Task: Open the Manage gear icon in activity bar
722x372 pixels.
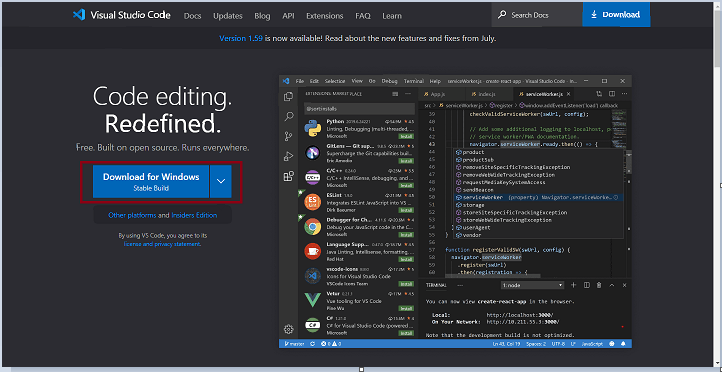Action: [x=289, y=329]
